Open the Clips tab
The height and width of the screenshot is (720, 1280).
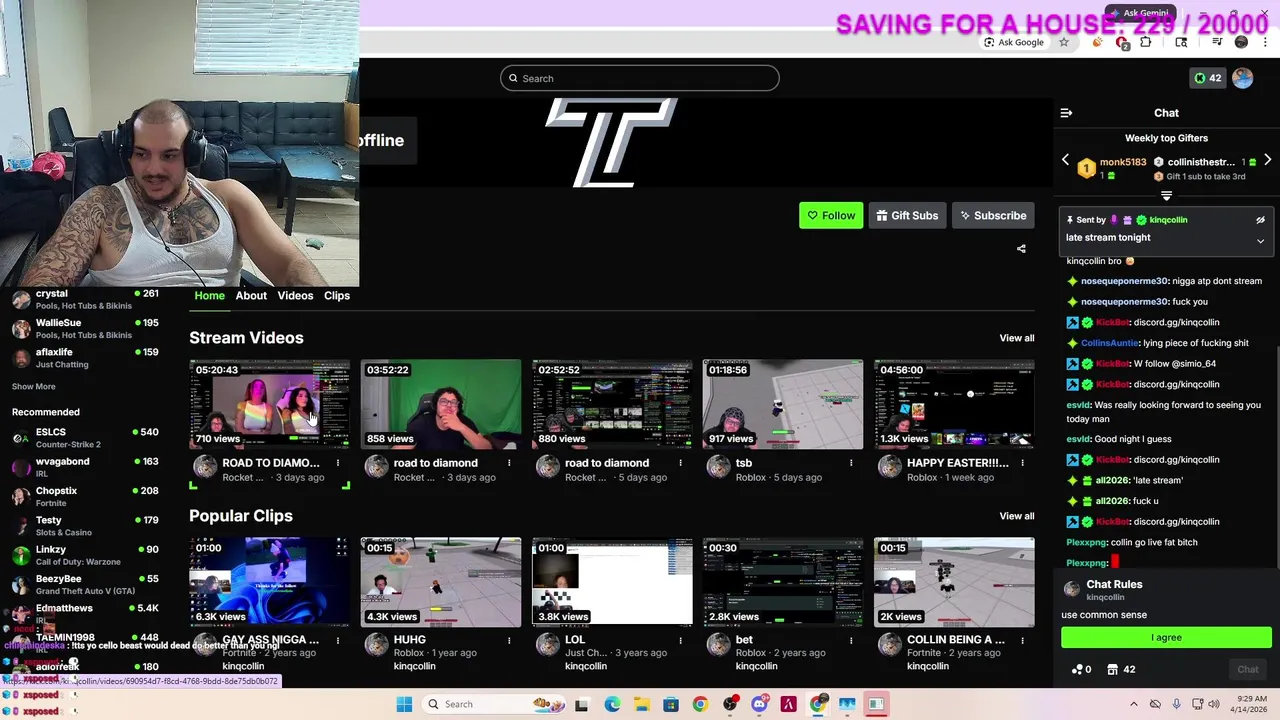337,295
